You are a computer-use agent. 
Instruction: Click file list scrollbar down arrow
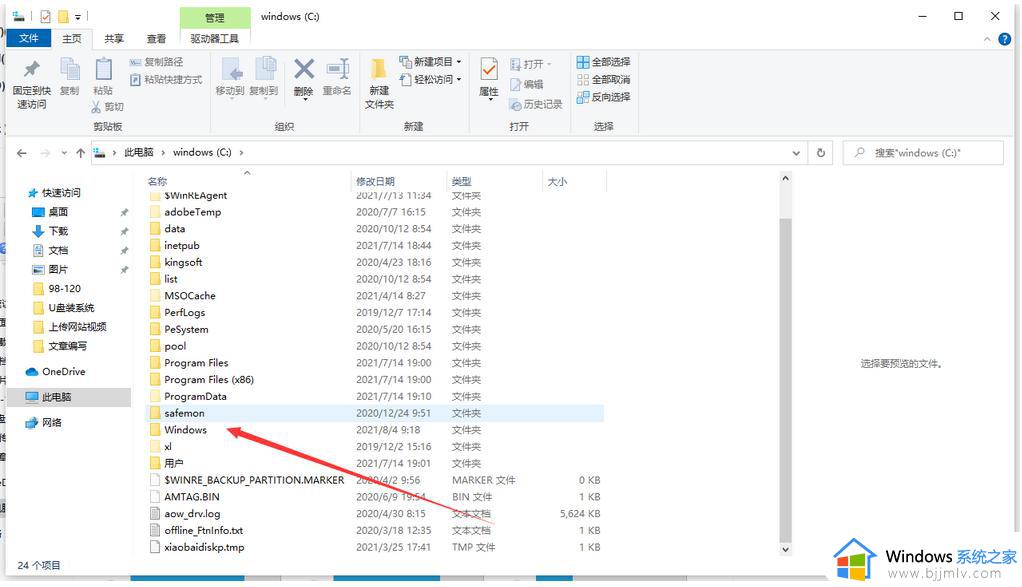click(x=785, y=549)
